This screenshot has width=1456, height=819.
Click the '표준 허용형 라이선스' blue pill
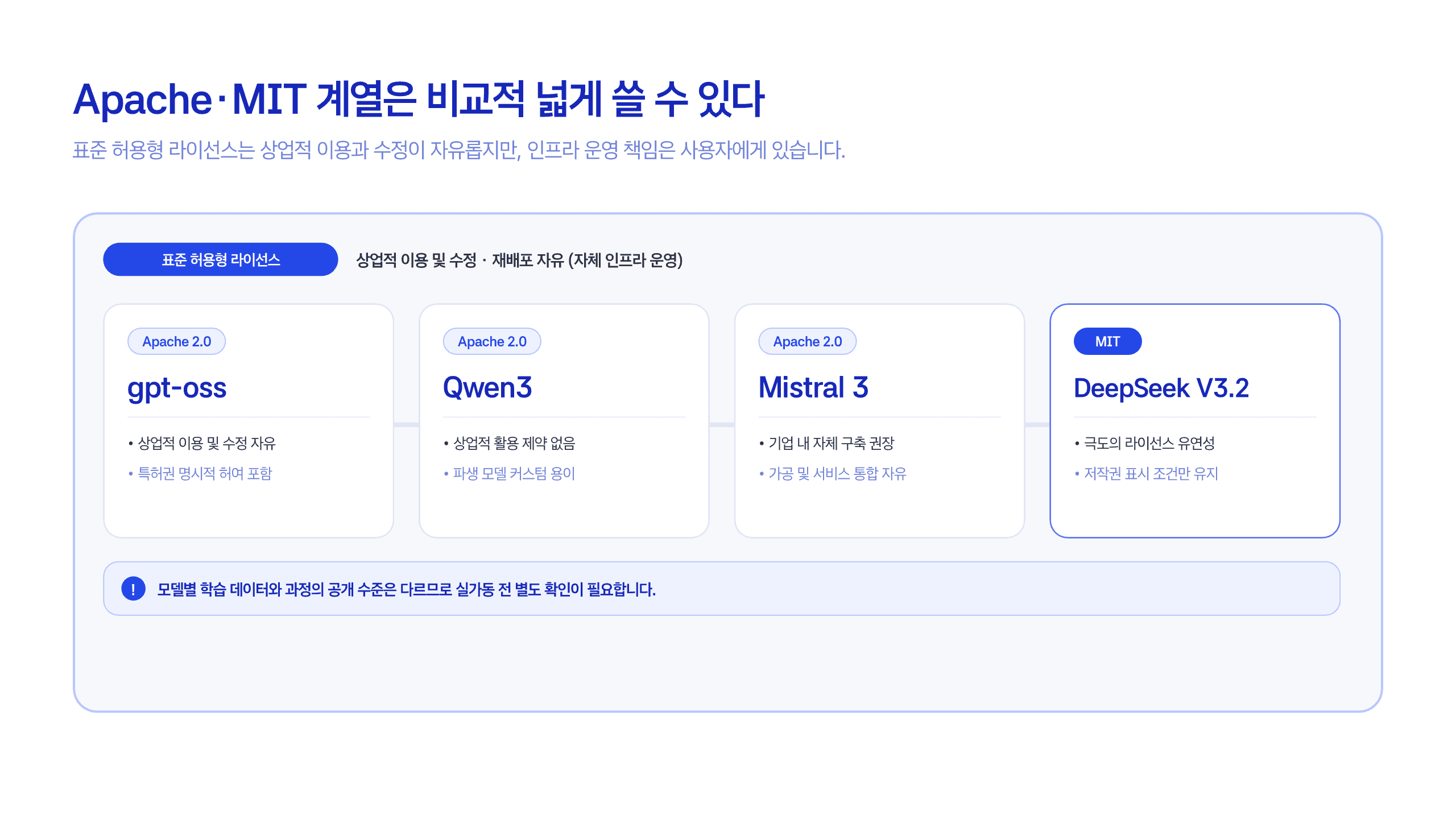221,260
